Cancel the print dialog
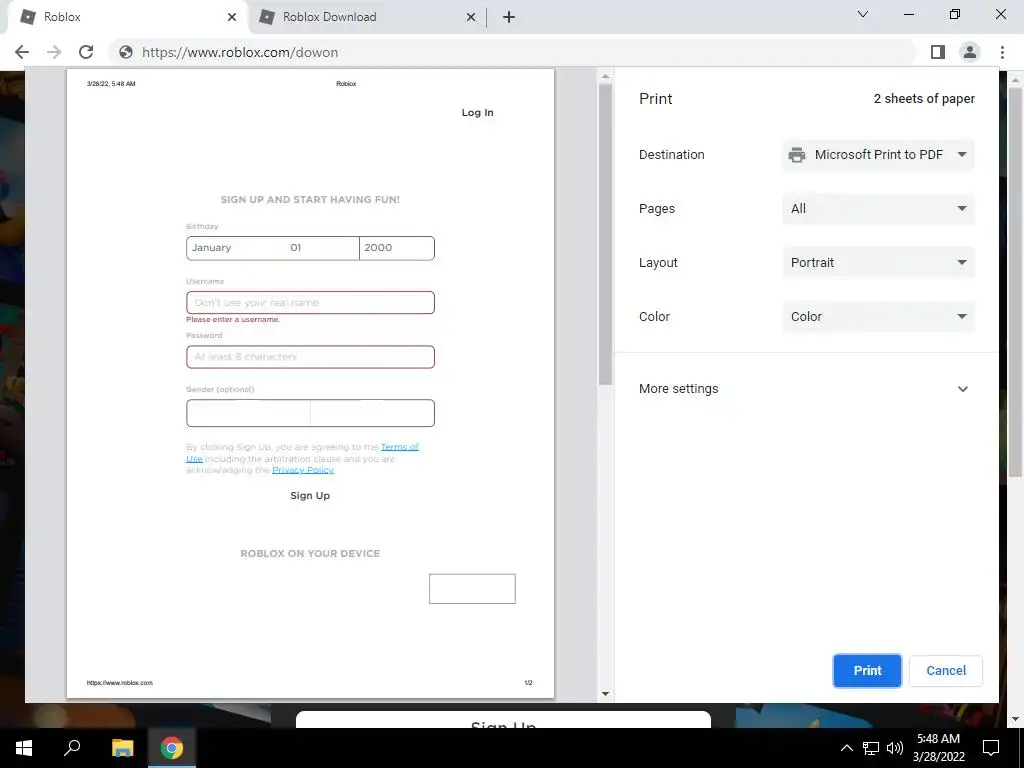Image resolution: width=1024 pixels, height=768 pixels. tap(946, 671)
